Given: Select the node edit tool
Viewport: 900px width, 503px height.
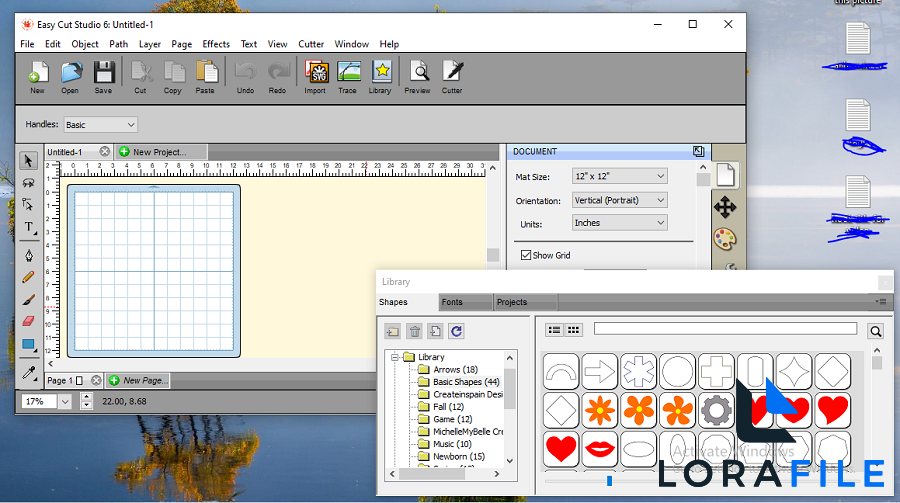Looking at the screenshot, I should [x=28, y=204].
